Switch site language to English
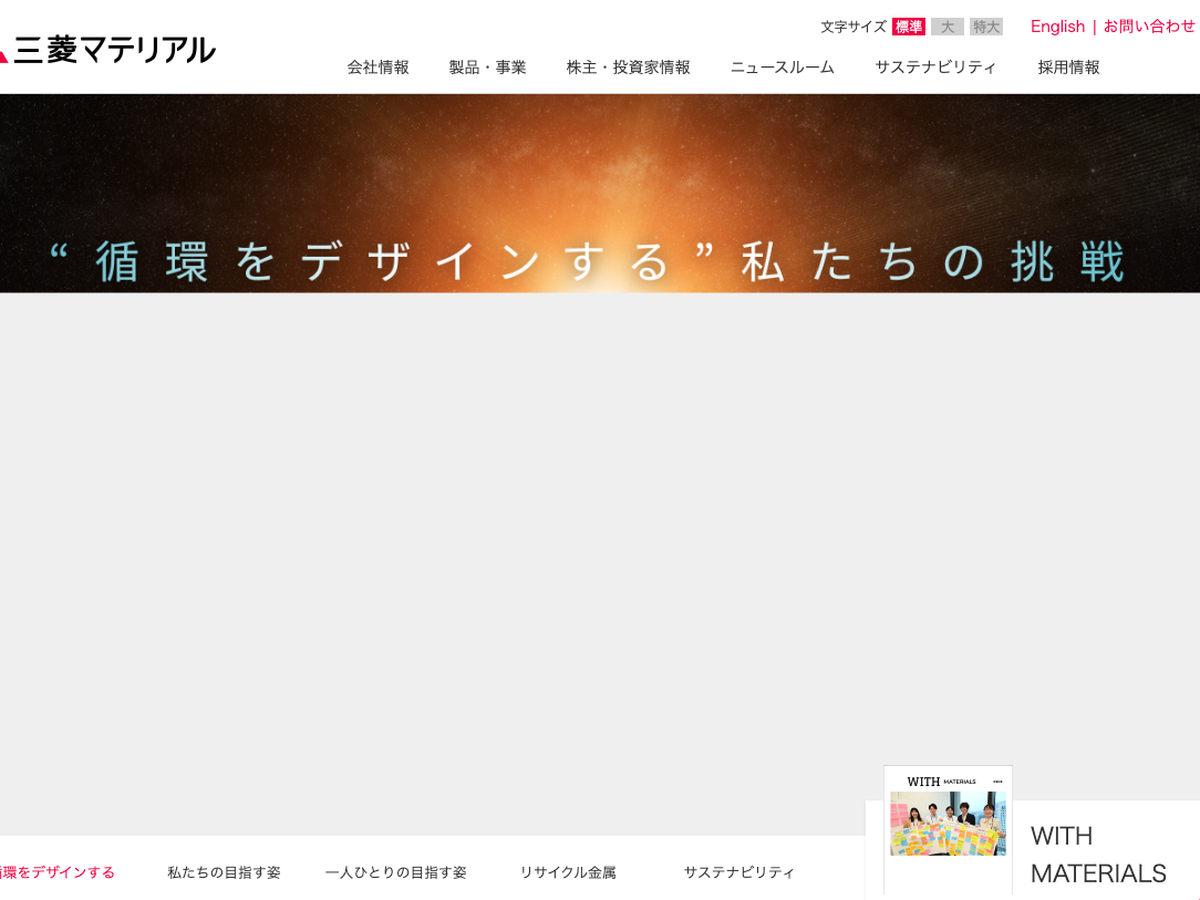Viewport: 1200px width, 900px height. click(x=1057, y=27)
